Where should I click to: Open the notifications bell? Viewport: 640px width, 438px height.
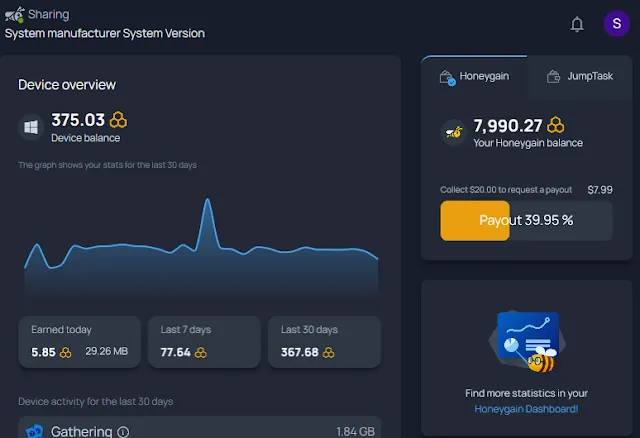click(577, 24)
